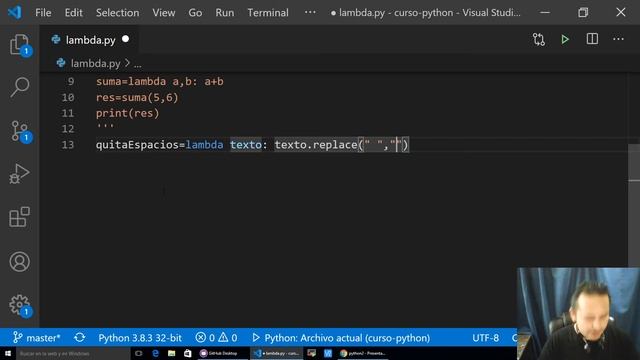Click the word quitaEspacios in line 13
Viewport: 640px width, 360px height.
tap(138, 144)
